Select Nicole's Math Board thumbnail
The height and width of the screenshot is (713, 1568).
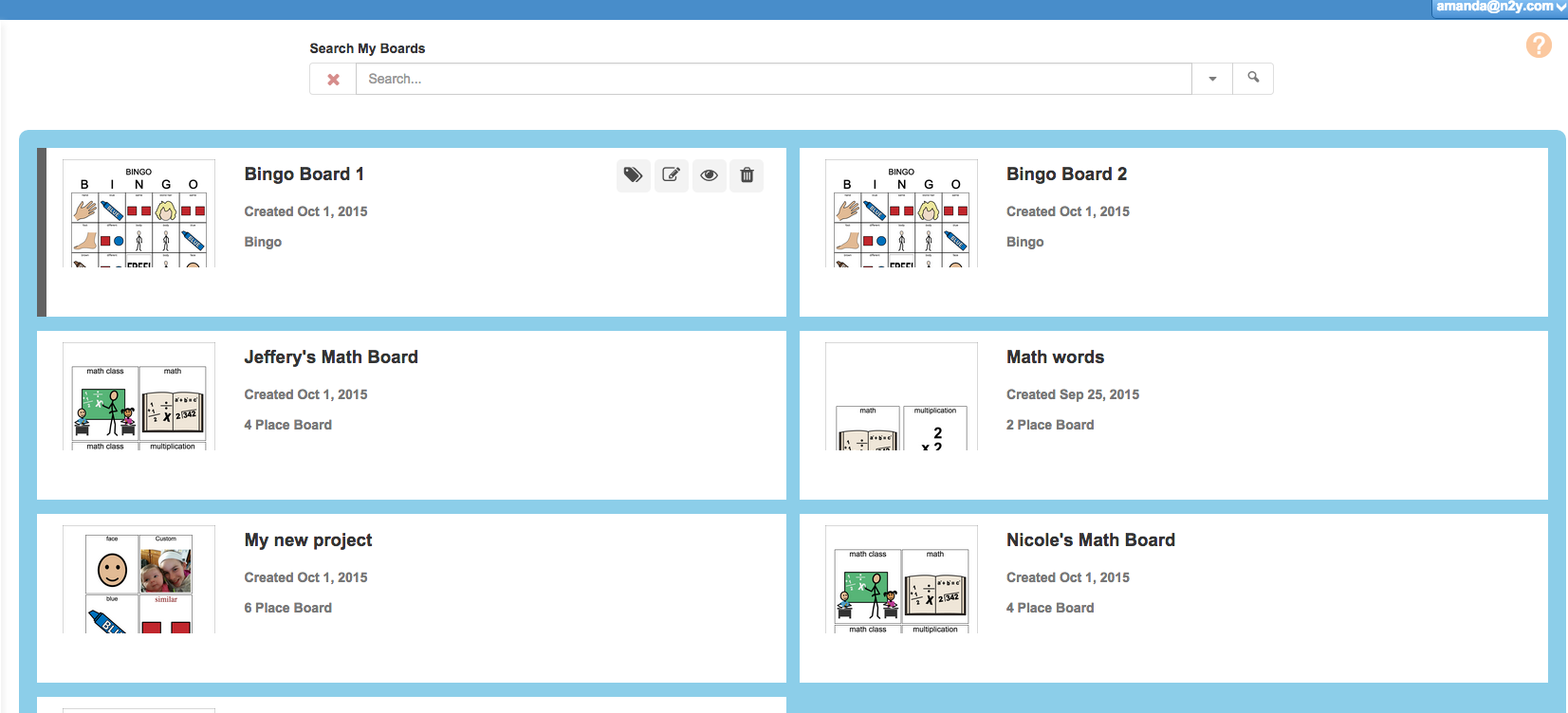coord(901,579)
